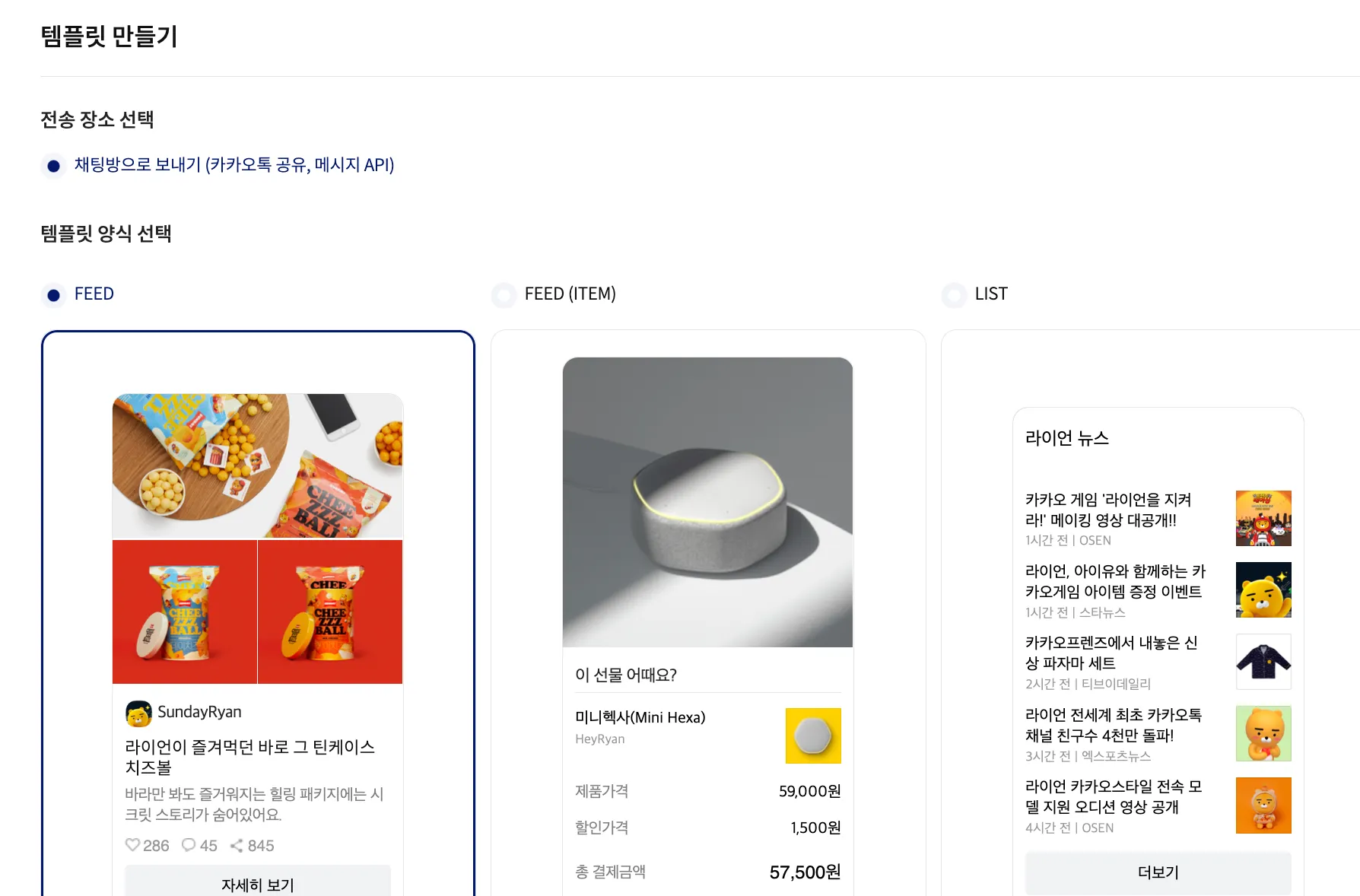Click the left red cheese ball can image
Viewport: 1360px width, 896px height.
[185, 612]
